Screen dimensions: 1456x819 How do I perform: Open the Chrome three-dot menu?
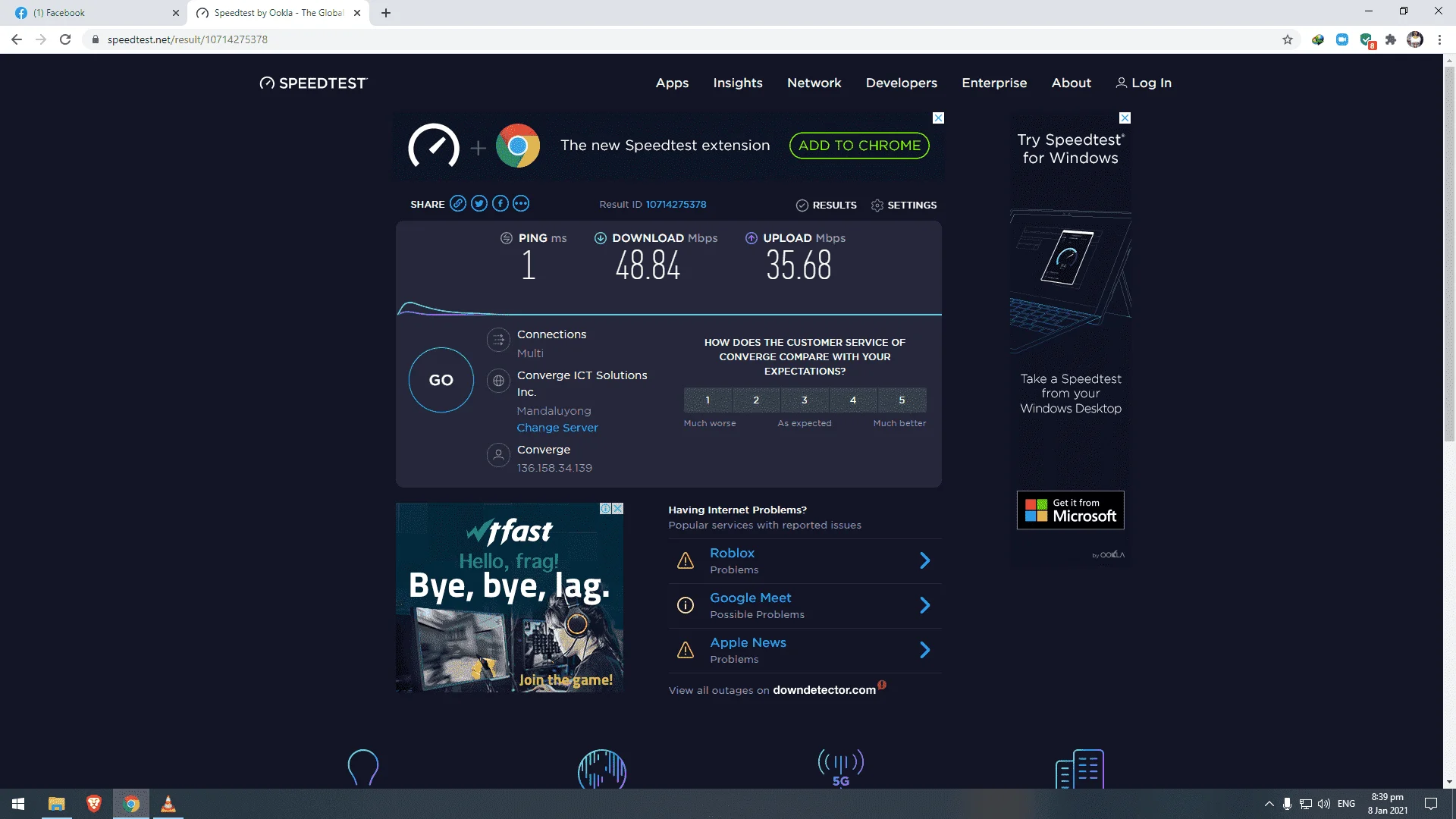[1439, 39]
